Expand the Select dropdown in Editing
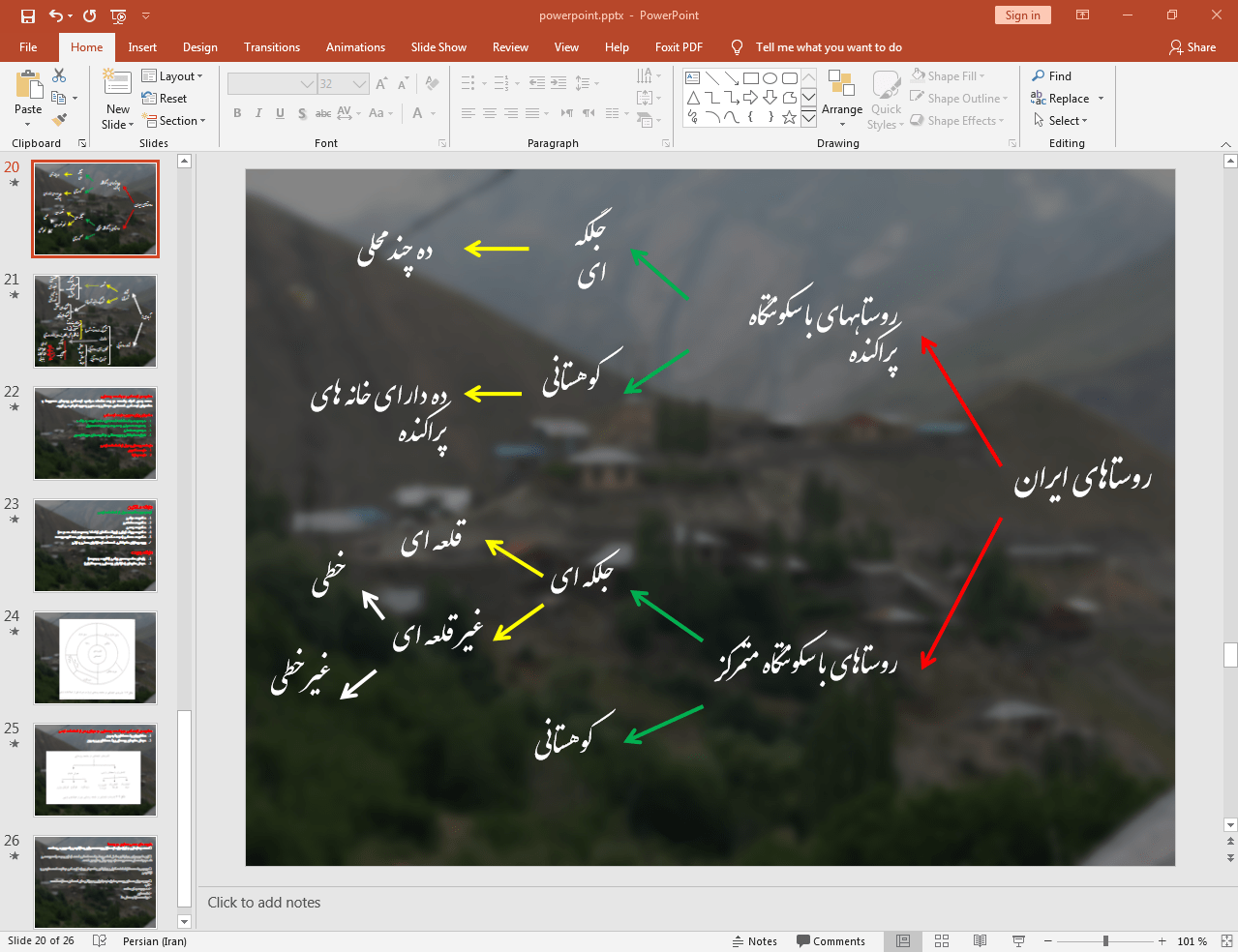The height and width of the screenshot is (952, 1238). (x=1060, y=121)
